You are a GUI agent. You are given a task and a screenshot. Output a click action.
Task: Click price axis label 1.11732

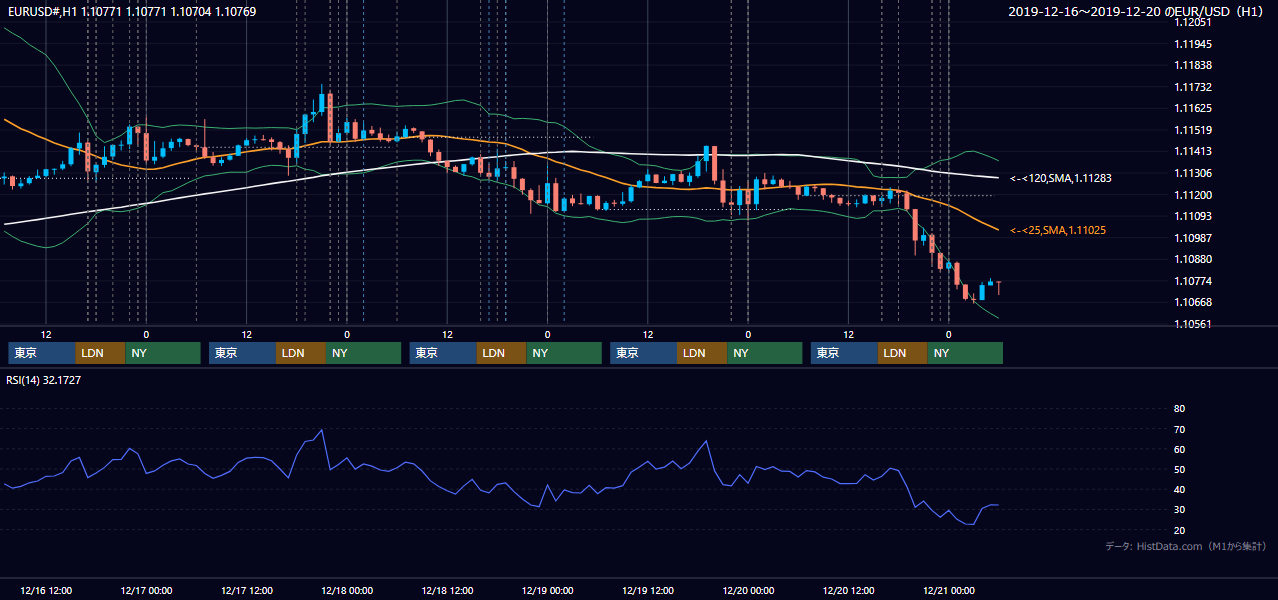[1193, 87]
